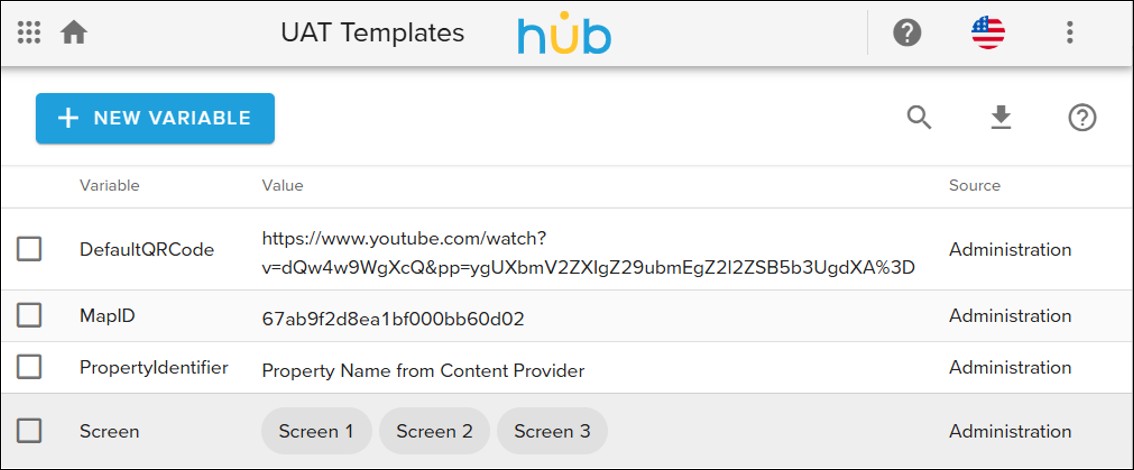1134x470 pixels.
Task: Sort by the Source column header
Action: [974, 185]
